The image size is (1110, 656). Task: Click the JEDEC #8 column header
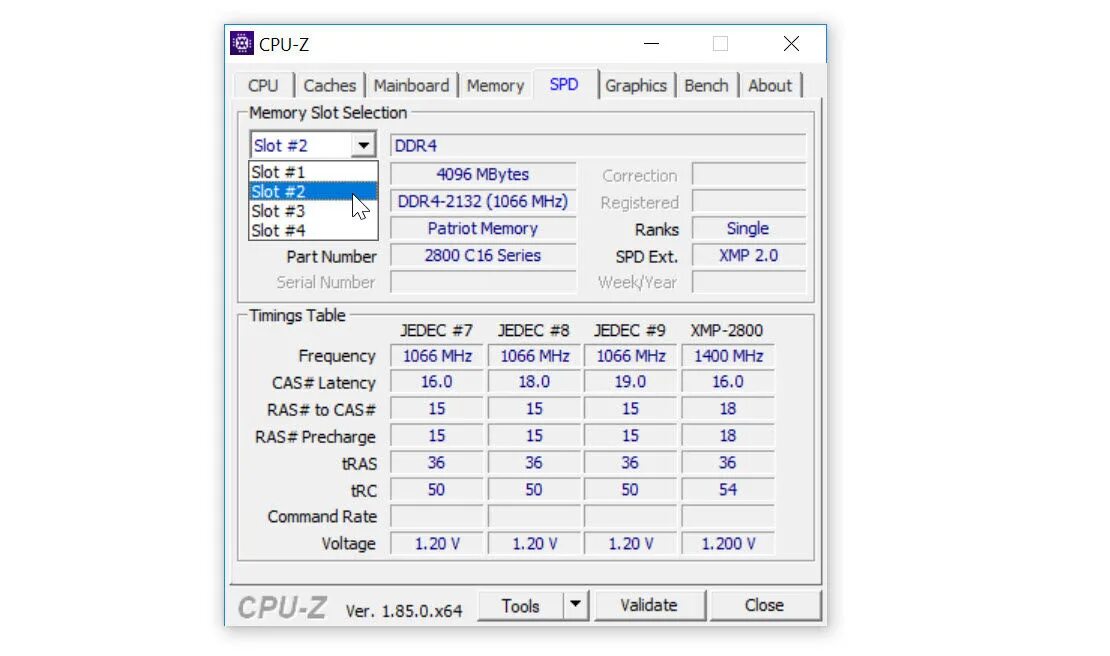(x=534, y=330)
